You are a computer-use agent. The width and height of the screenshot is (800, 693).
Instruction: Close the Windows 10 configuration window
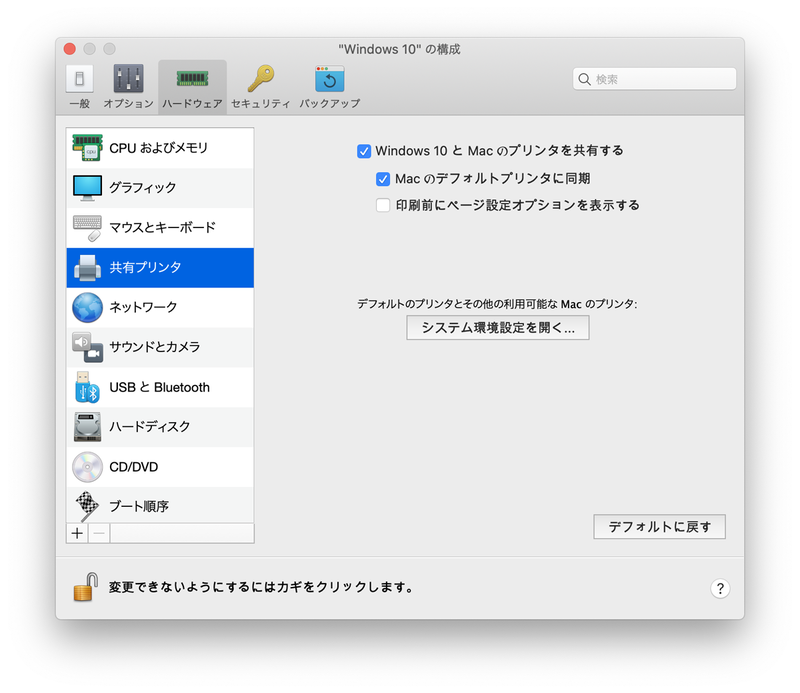click(x=70, y=49)
